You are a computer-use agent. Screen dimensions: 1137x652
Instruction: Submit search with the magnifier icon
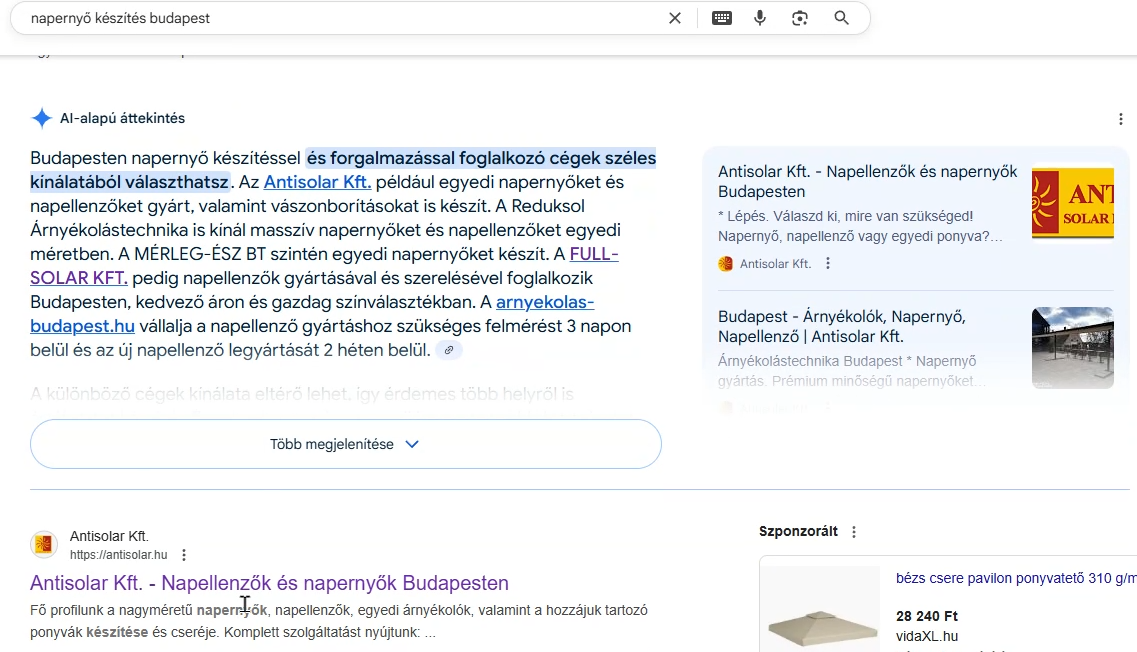841,18
